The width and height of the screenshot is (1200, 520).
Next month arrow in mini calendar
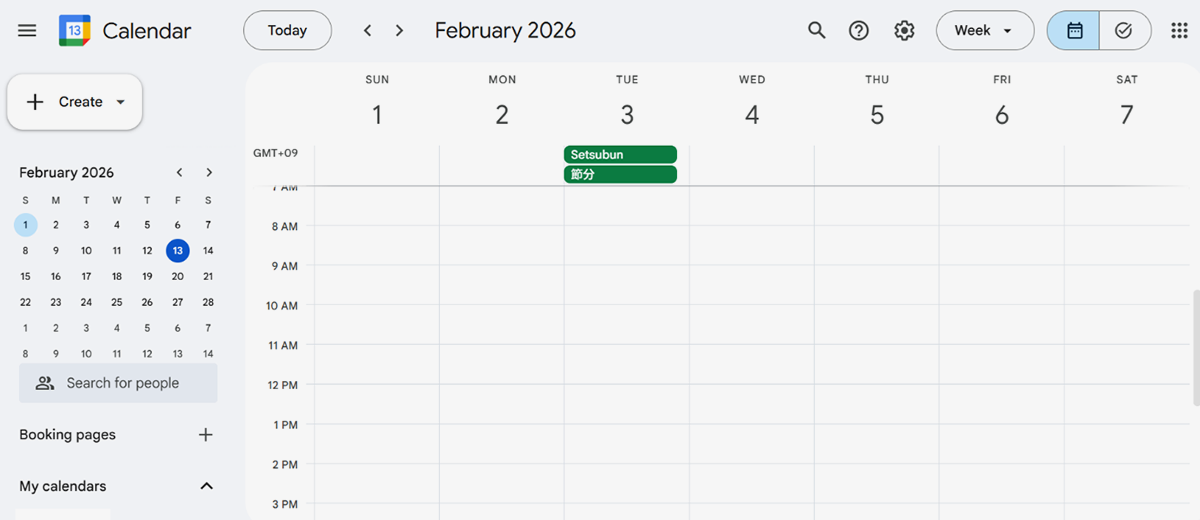(209, 172)
